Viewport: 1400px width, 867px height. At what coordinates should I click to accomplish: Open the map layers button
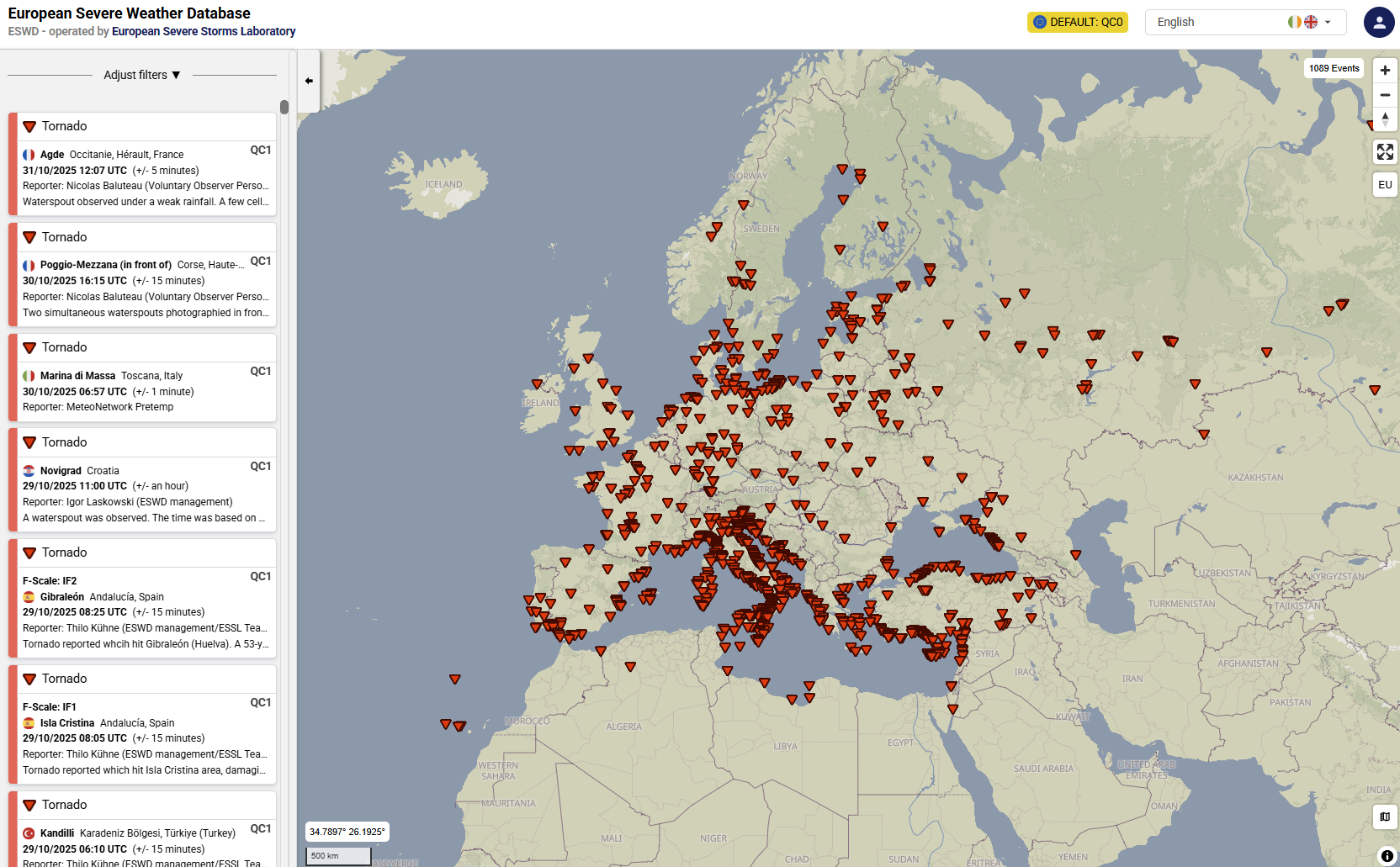1385,817
